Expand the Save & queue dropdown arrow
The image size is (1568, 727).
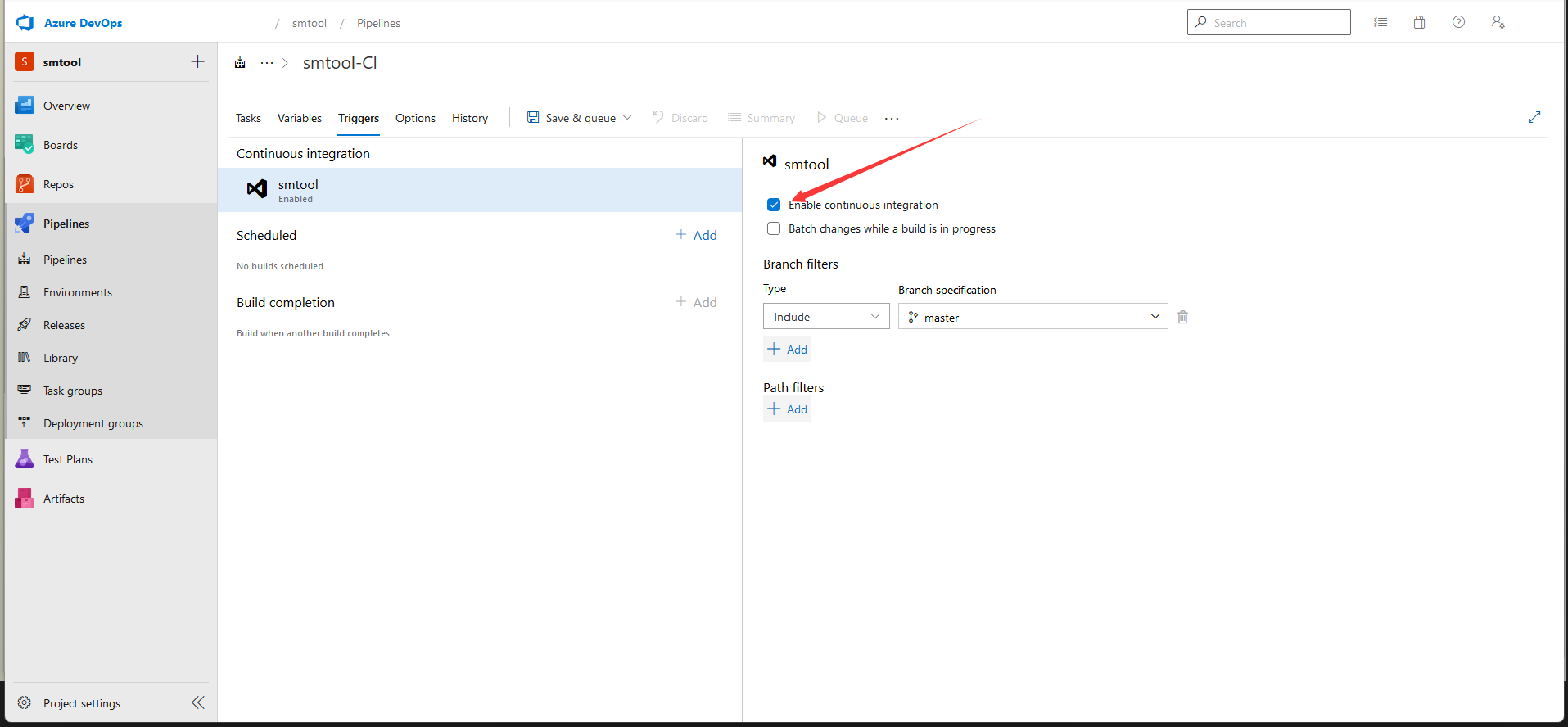627,118
